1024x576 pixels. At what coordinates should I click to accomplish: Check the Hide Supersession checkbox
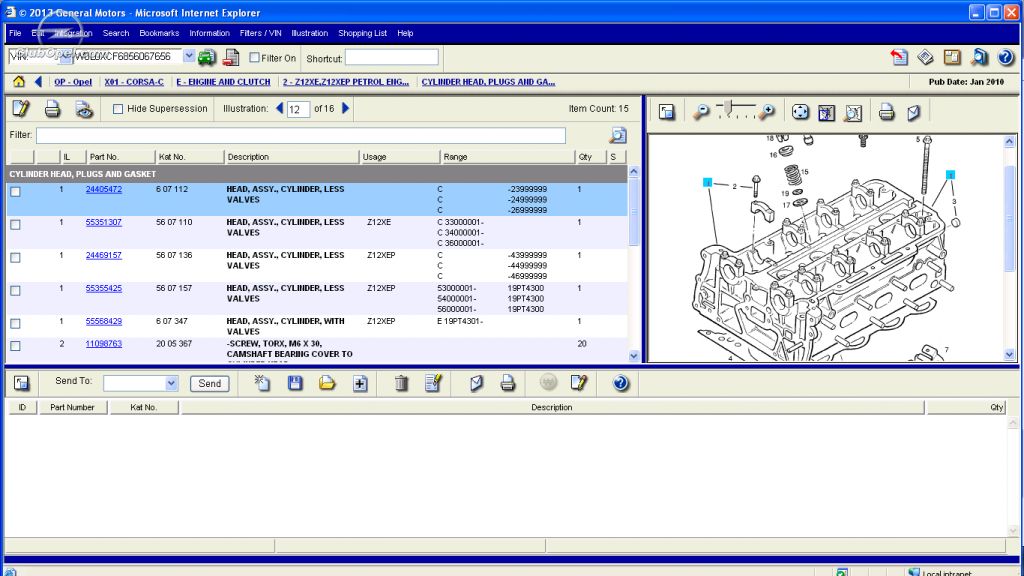[x=118, y=109]
